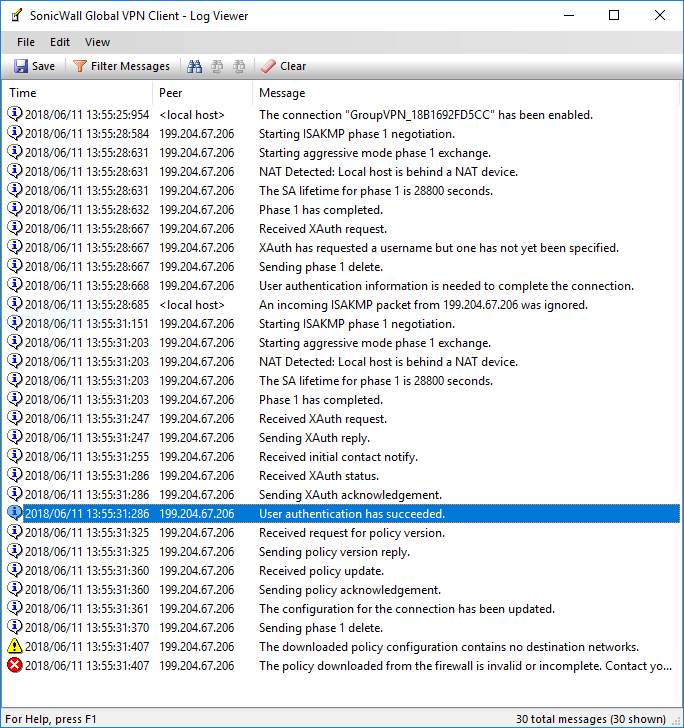Click the Log Viewer title bar app icon

[17, 15]
